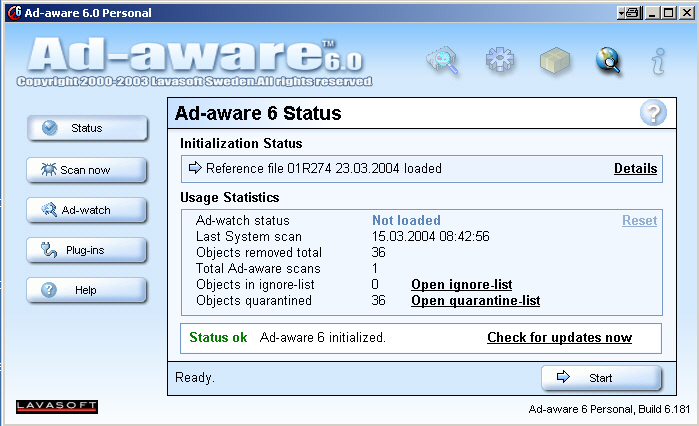Click the Ad-aware title bar app icon
The height and width of the screenshot is (426, 699).
tap(14, 12)
